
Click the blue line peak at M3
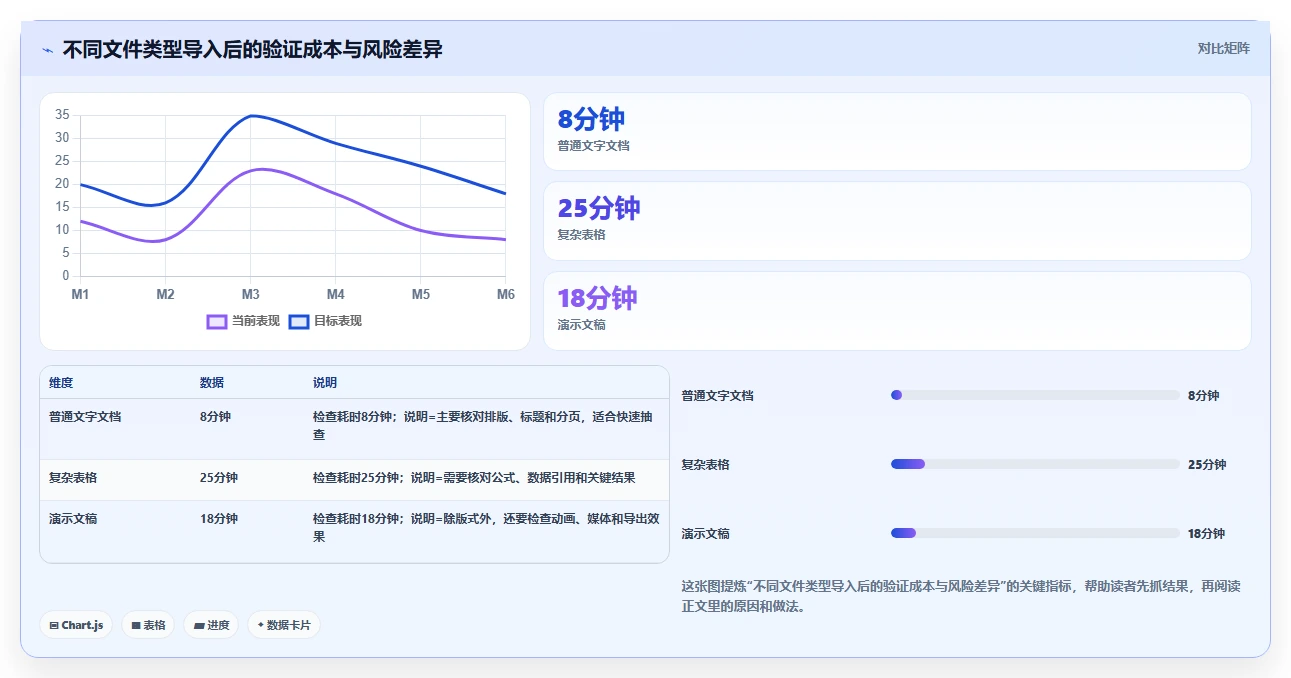click(251, 116)
